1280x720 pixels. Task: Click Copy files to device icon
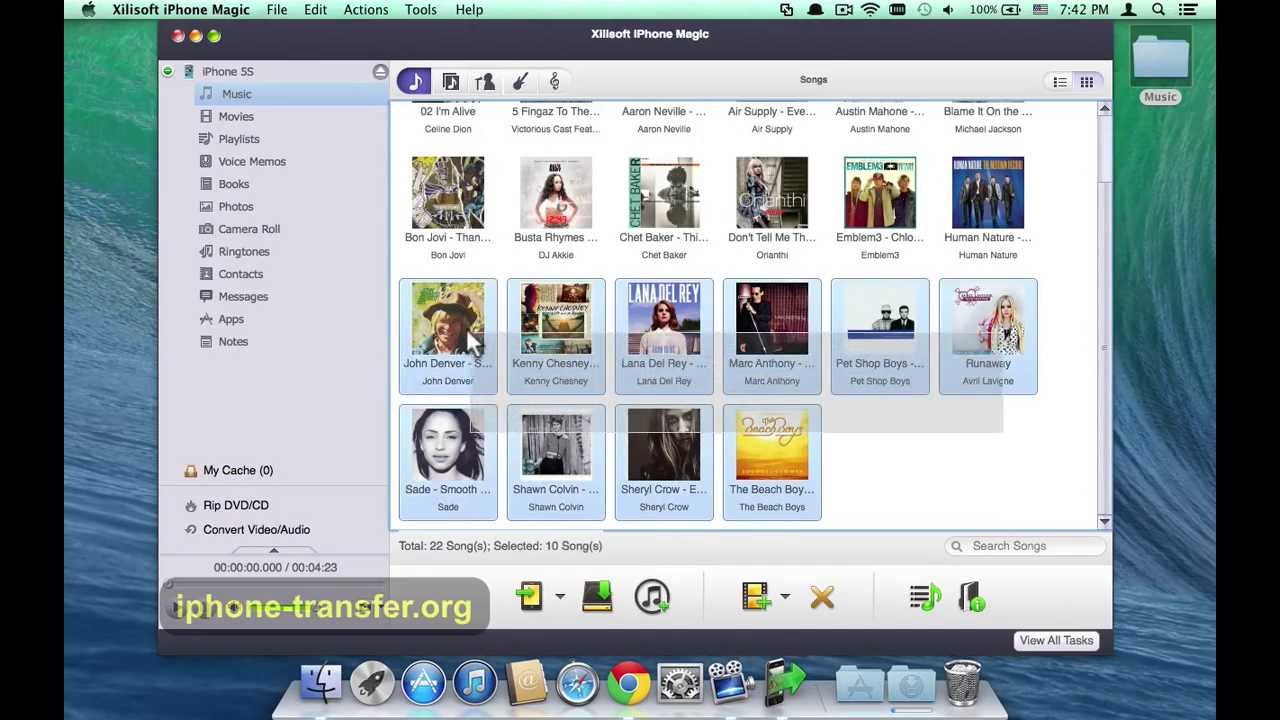point(530,597)
